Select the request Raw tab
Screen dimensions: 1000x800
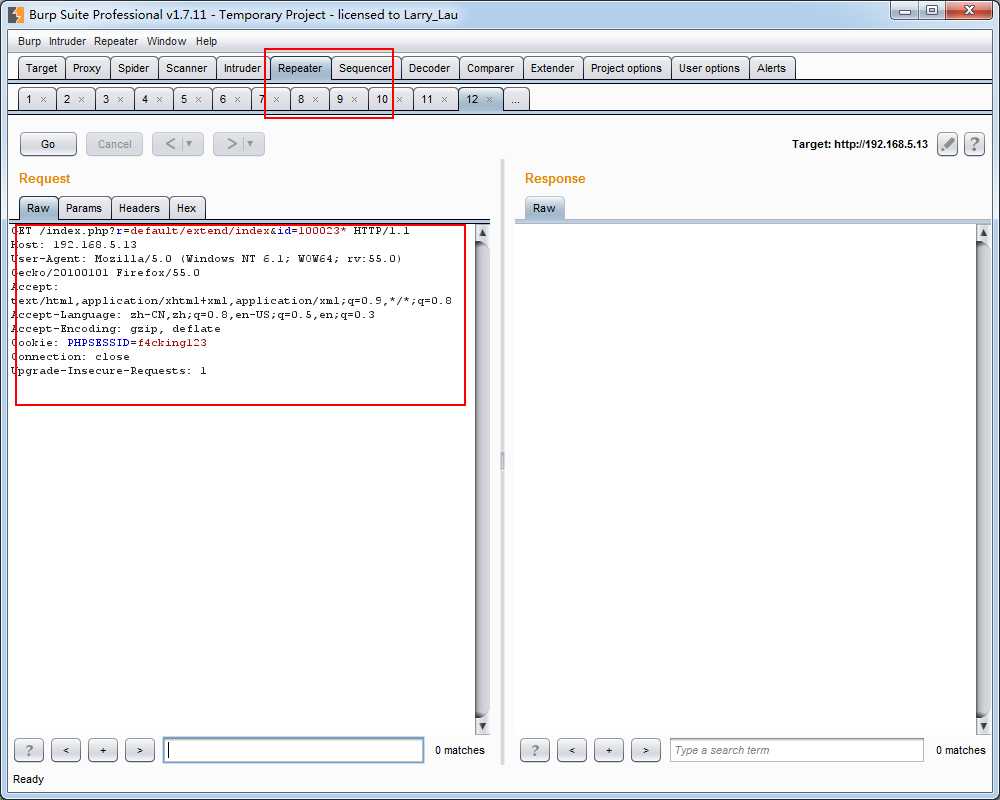pos(38,208)
